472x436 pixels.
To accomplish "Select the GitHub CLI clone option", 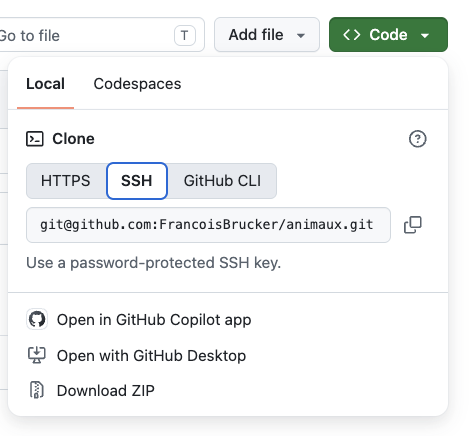I will tap(222, 181).
